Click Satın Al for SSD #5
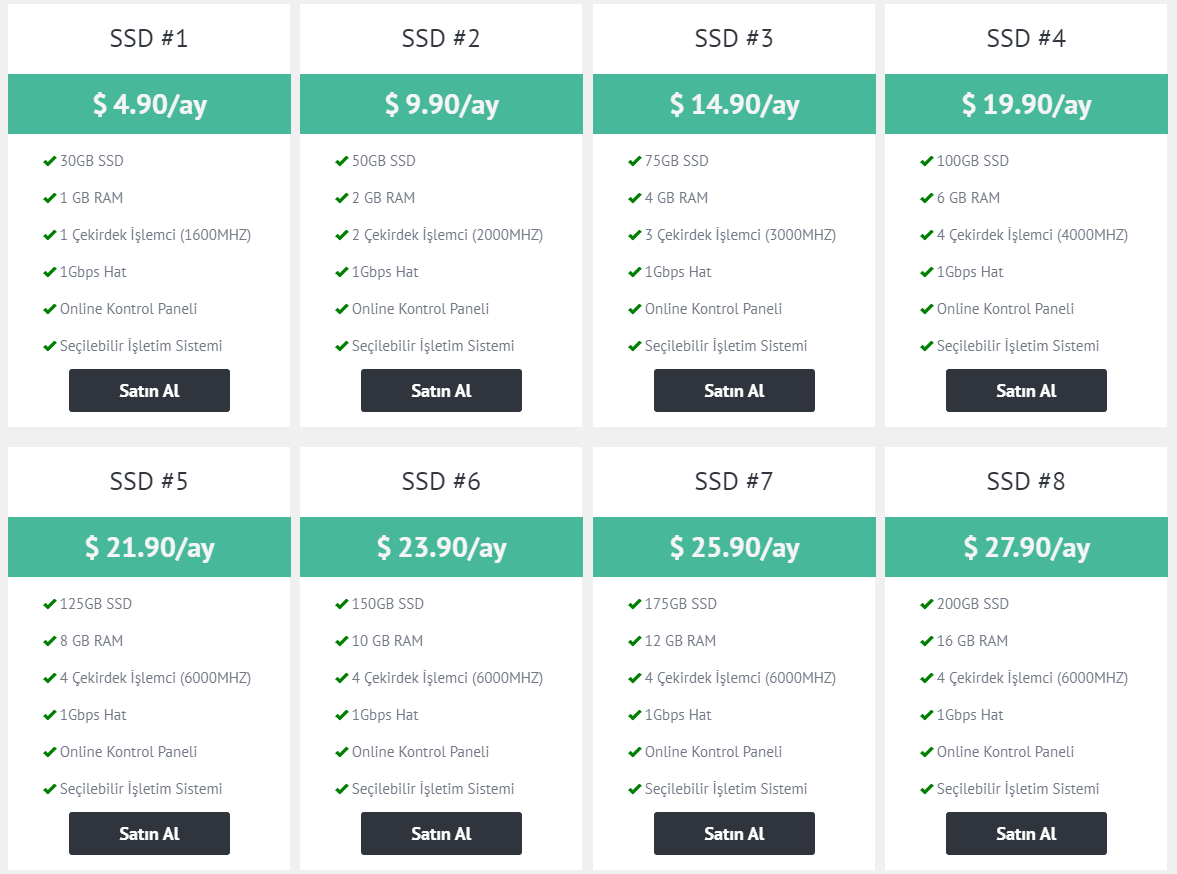Viewport: 1177px width, 874px height. (149, 833)
